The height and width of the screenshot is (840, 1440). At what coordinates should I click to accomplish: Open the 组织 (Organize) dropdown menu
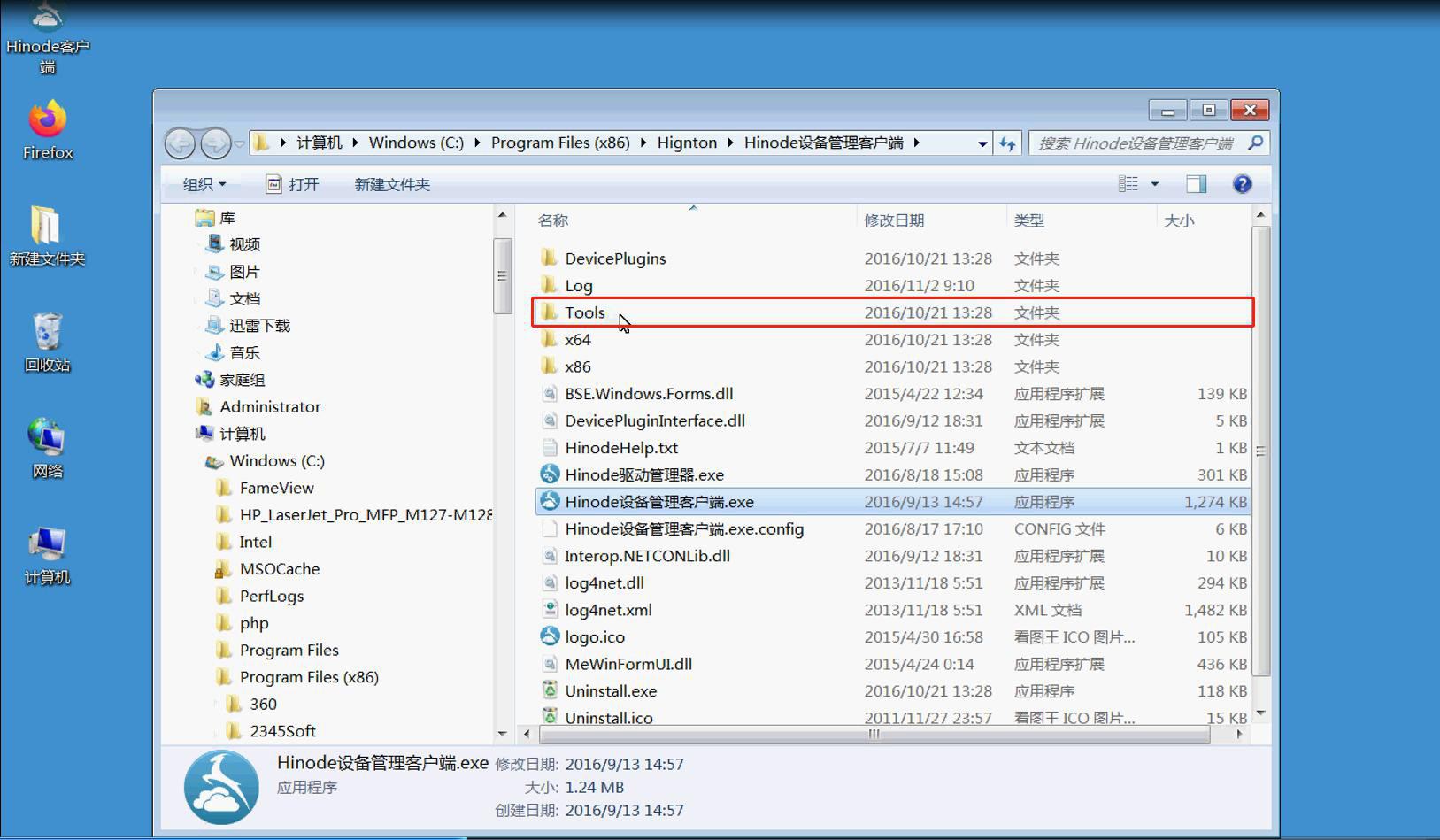(x=204, y=184)
